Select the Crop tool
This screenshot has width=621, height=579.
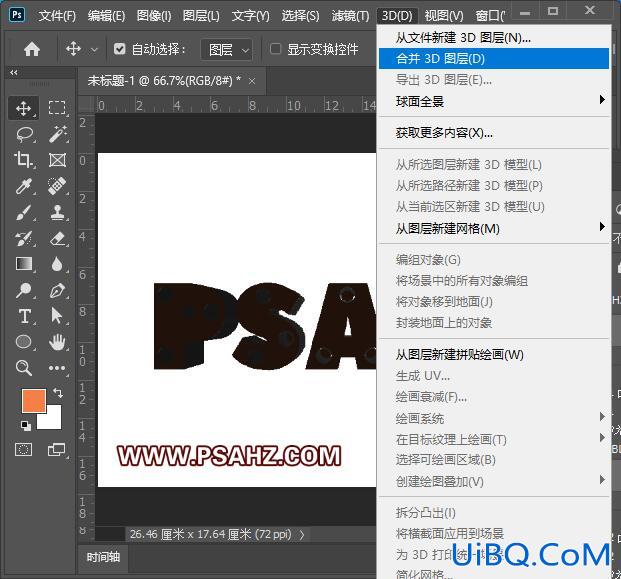tap(23, 160)
